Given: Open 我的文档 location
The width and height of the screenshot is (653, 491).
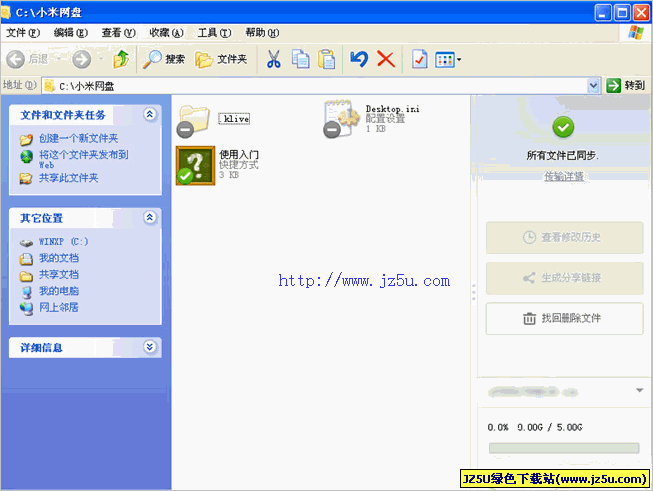Looking at the screenshot, I should [x=59, y=258].
